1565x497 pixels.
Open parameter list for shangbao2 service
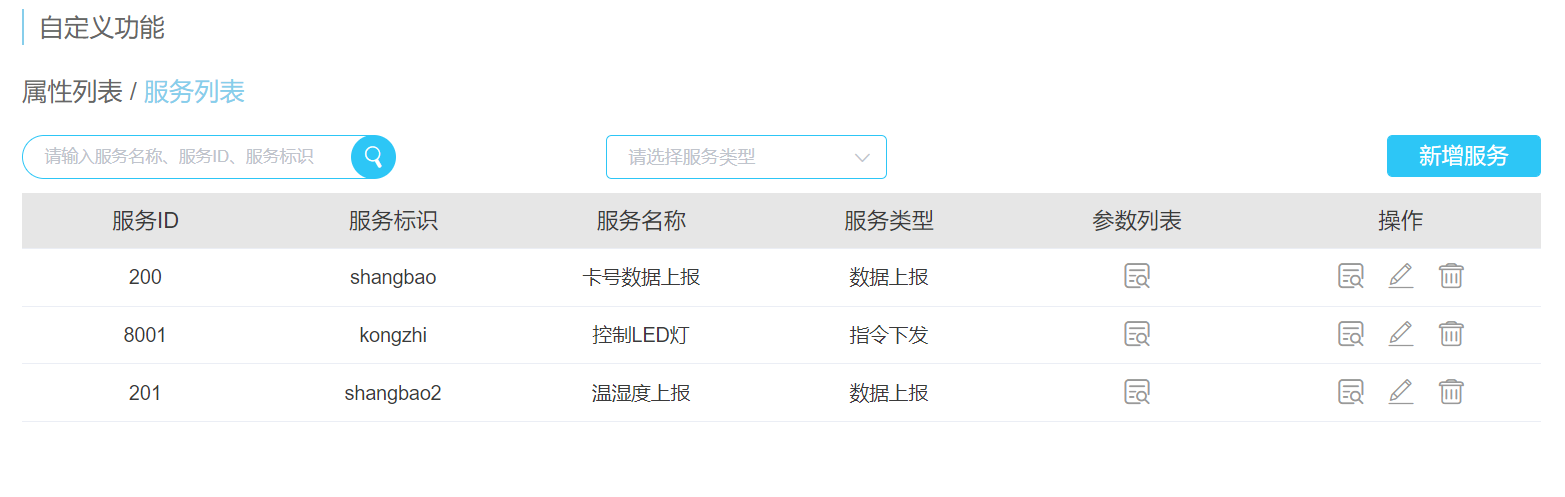(x=1137, y=393)
